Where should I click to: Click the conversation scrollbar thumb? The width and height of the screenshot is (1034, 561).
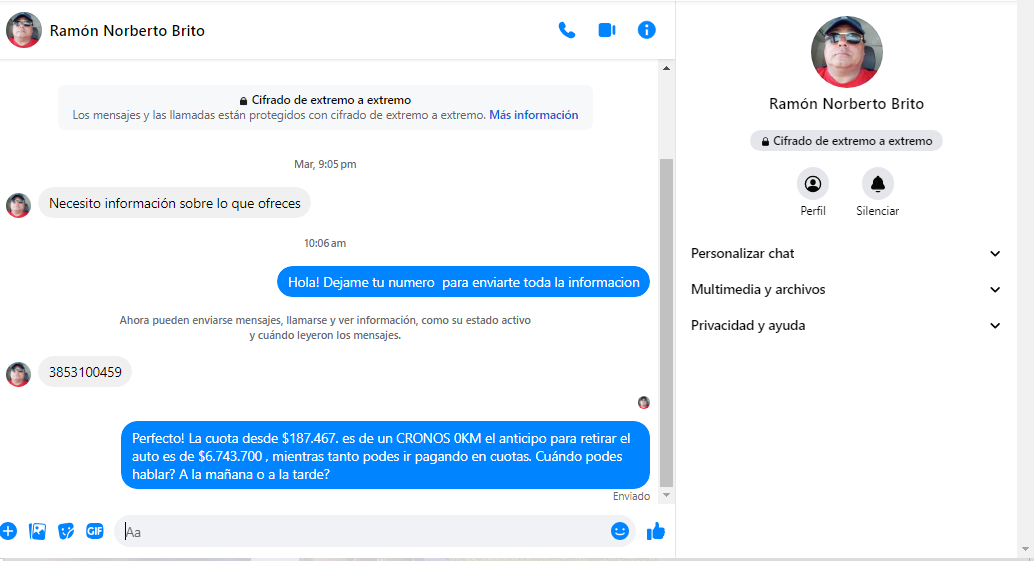tap(666, 322)
